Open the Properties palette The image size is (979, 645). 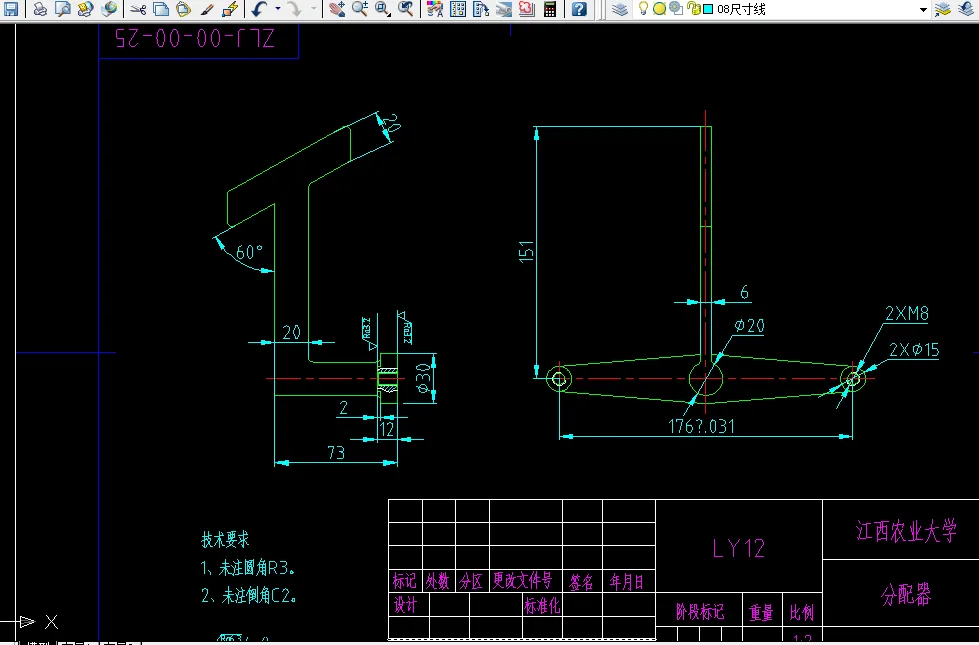point(435,9)
